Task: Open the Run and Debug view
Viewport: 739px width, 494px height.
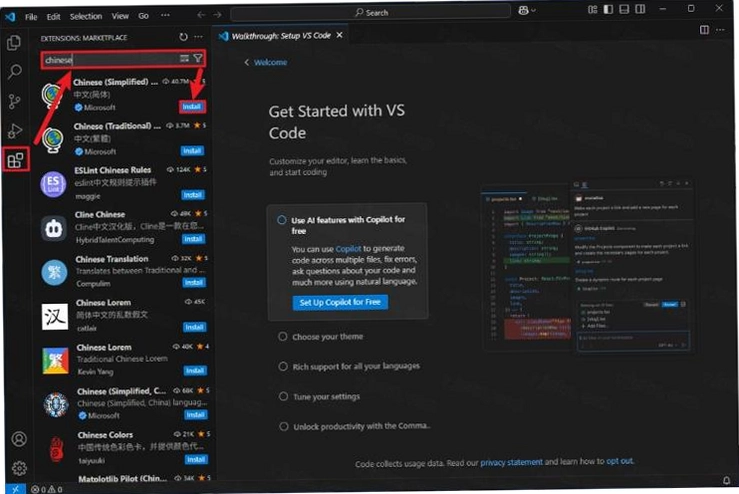Action: (15, 131)
